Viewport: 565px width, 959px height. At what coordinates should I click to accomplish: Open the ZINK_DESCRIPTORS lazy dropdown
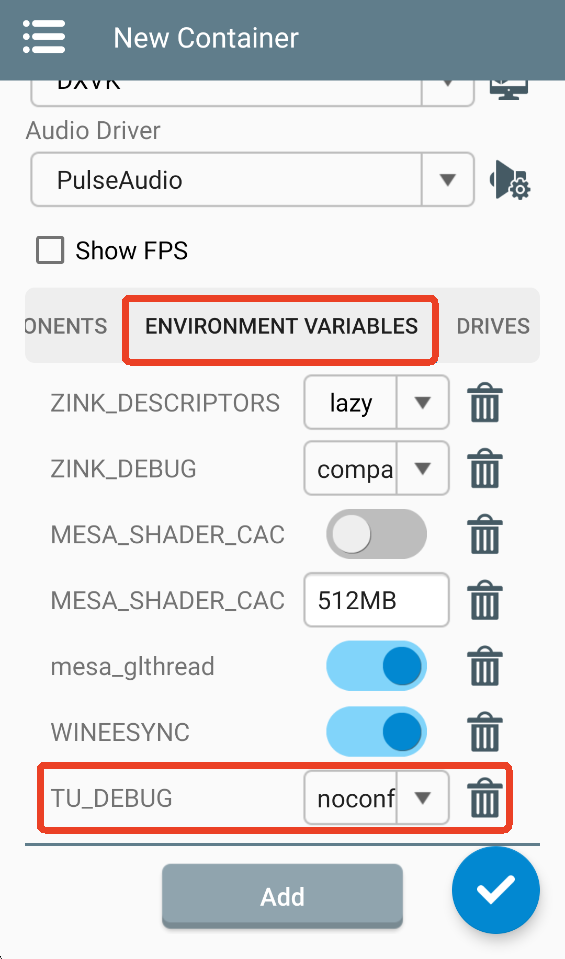[x=377, y=402]
